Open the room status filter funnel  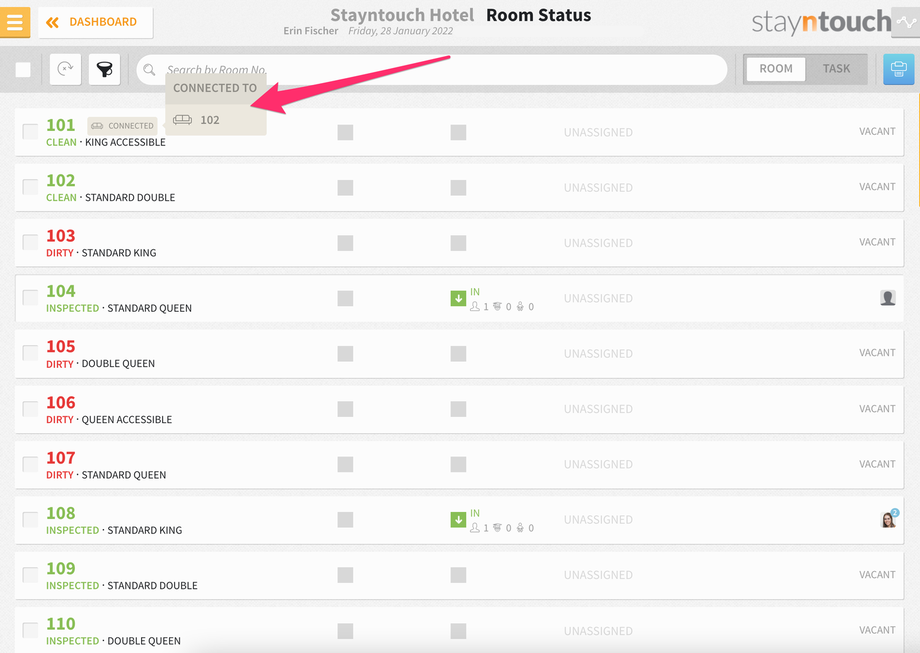(104, 69)
